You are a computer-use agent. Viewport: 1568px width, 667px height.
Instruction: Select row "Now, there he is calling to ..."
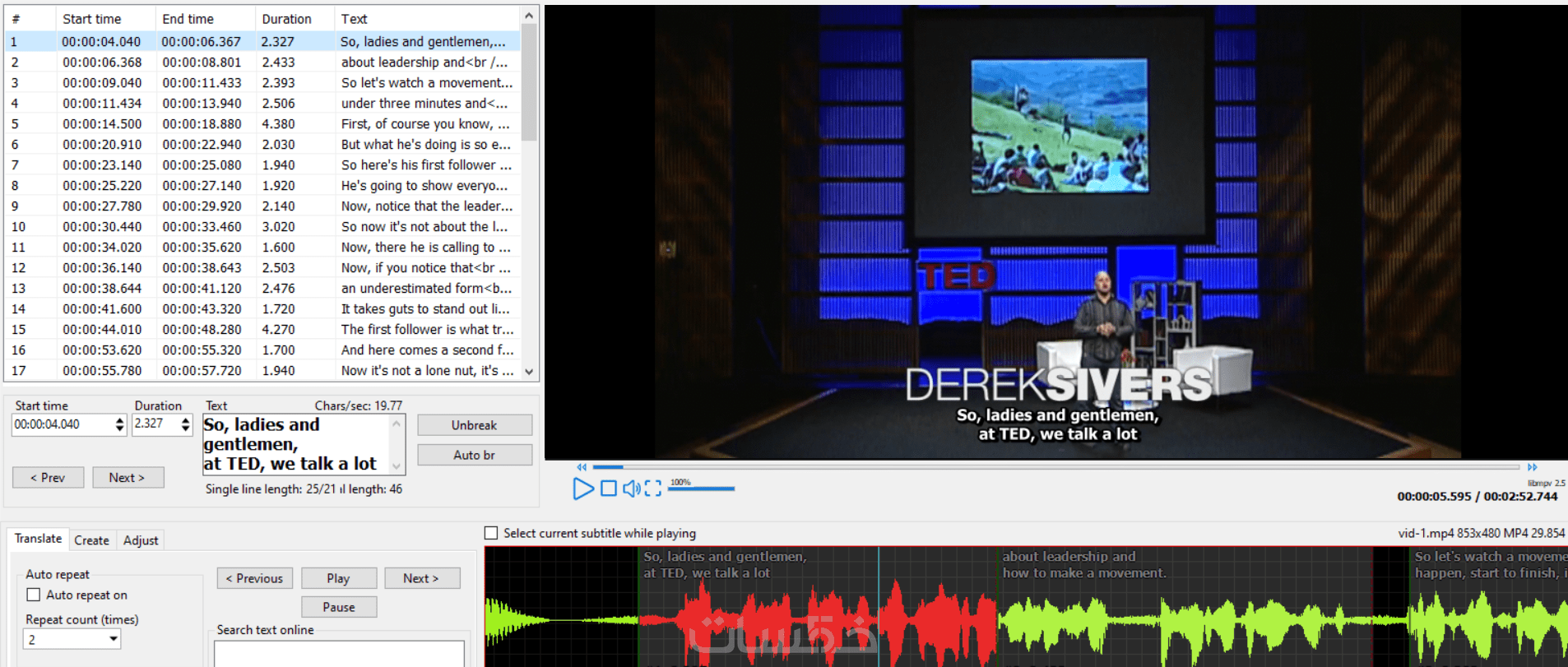coord(263,247)
